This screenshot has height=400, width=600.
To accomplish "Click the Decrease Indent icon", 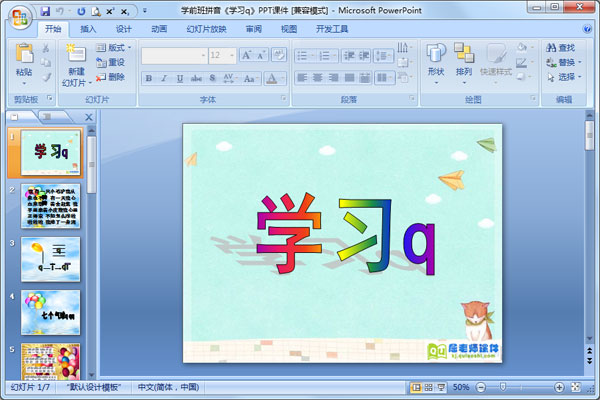I will (349, 56).
